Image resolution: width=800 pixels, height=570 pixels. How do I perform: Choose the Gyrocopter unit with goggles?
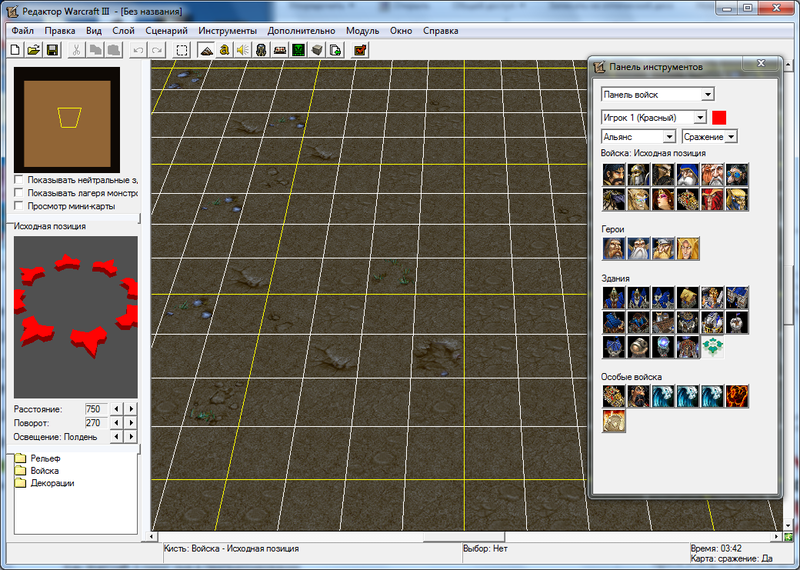coord(737,175)
